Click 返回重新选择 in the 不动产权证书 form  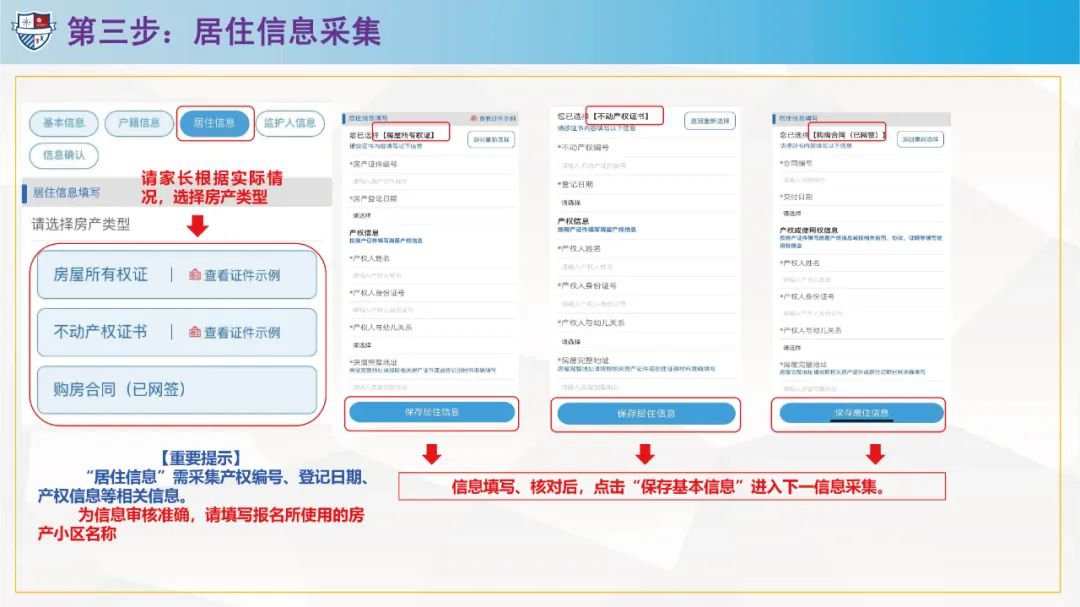coord(710,121)
